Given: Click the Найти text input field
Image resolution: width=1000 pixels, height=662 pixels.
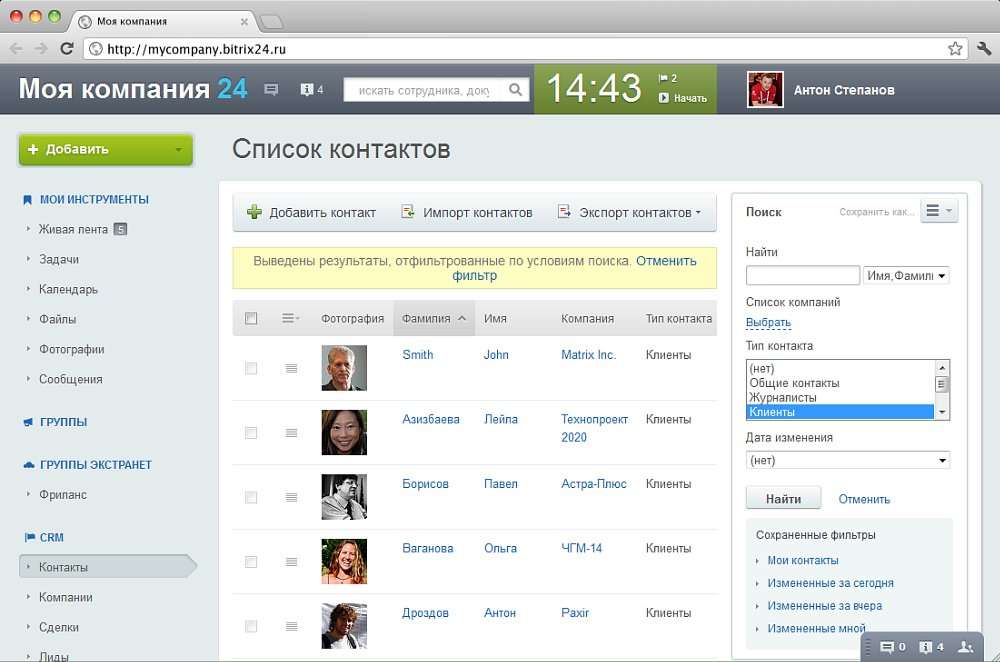Looking at the screenshot, I should (802, 276).
